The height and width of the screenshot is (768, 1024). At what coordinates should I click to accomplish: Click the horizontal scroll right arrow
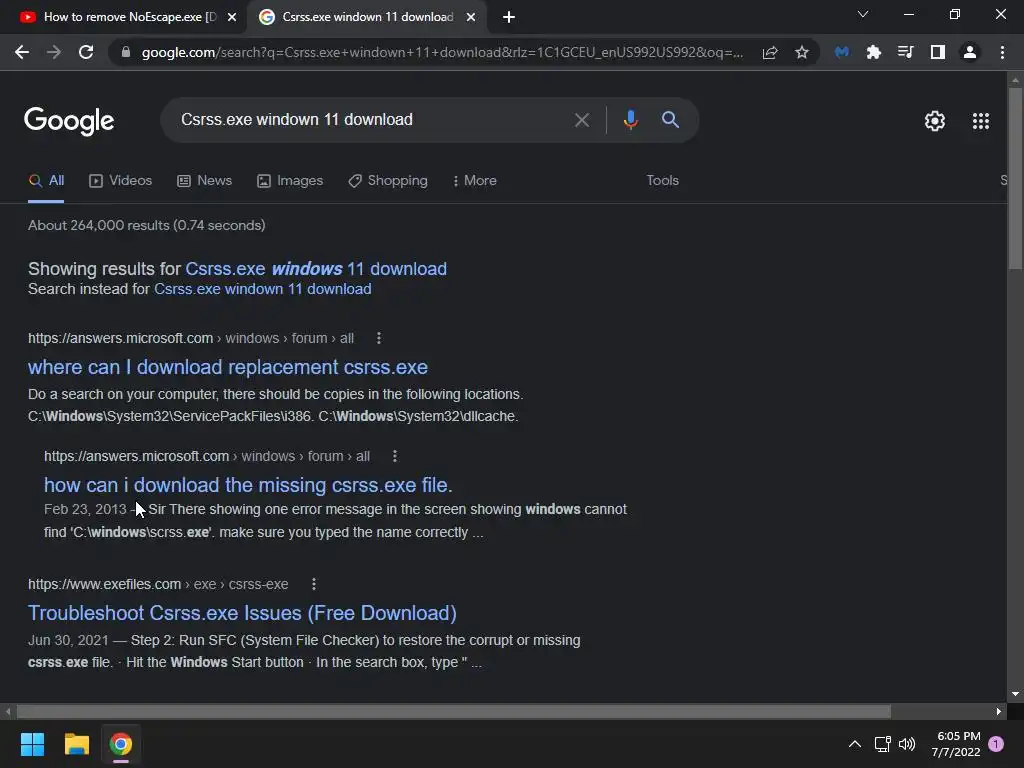[999, 711]
